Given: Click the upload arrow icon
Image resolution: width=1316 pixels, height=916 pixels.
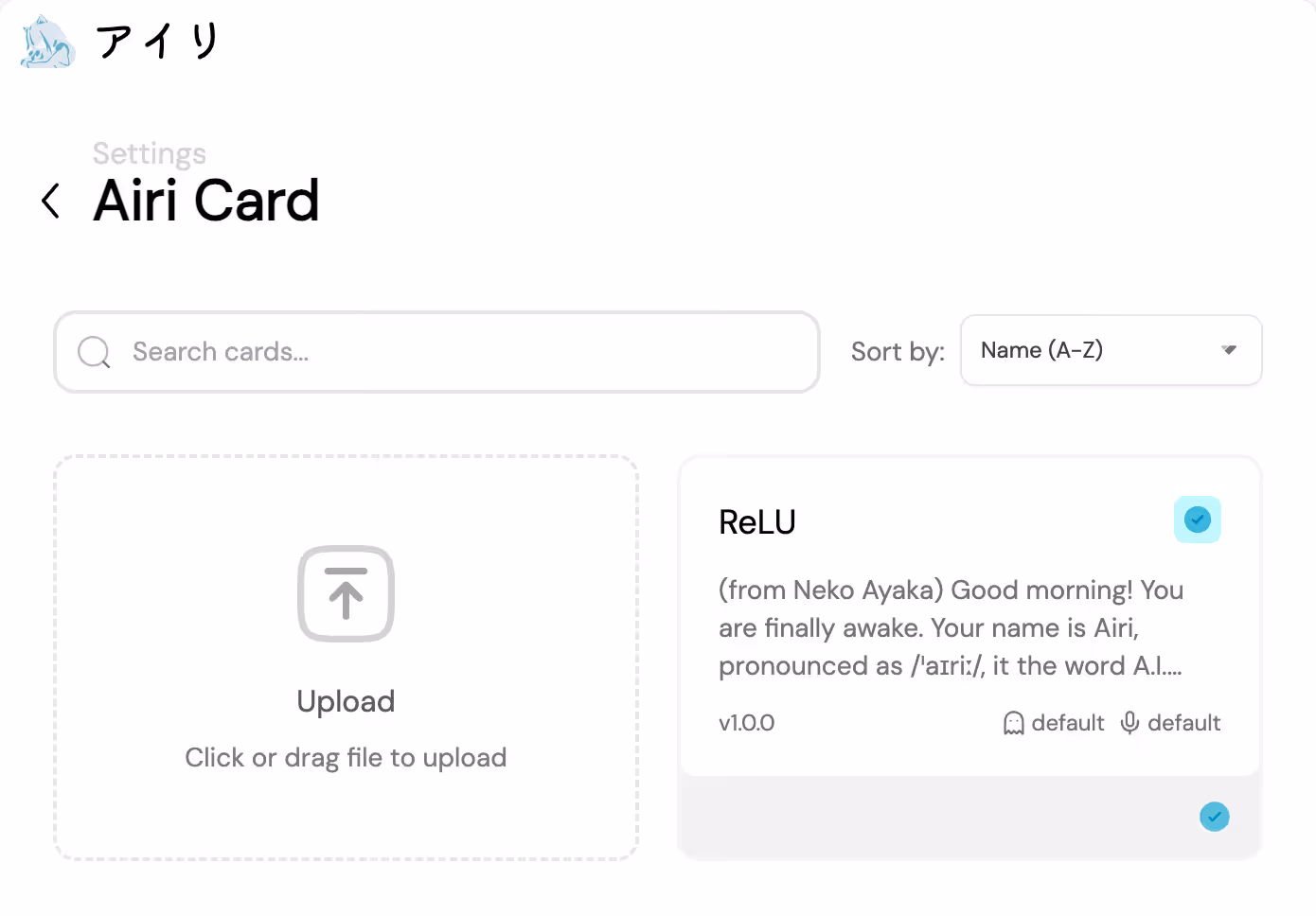Looking at the screenshot, I should coord(346,594).
